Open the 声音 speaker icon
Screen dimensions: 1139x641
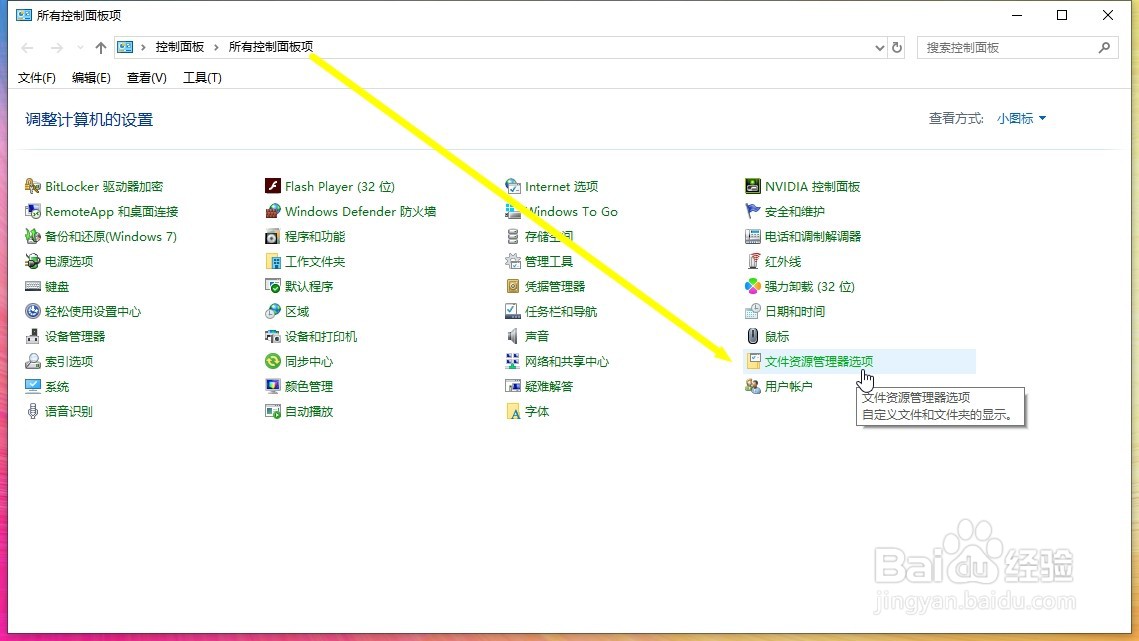click(x=513, y=336)
